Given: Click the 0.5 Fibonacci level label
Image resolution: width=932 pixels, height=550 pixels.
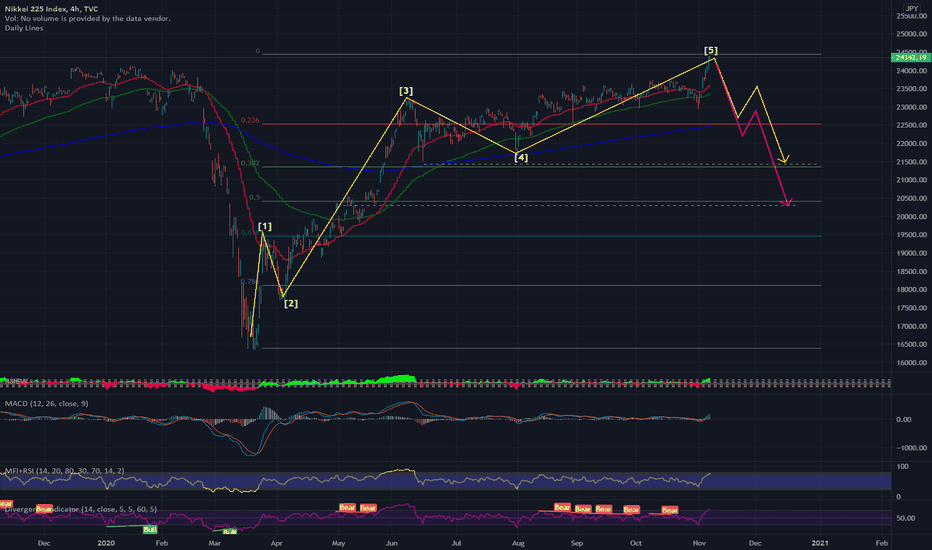Looking at the screenshot, I should tap(254, 197).
